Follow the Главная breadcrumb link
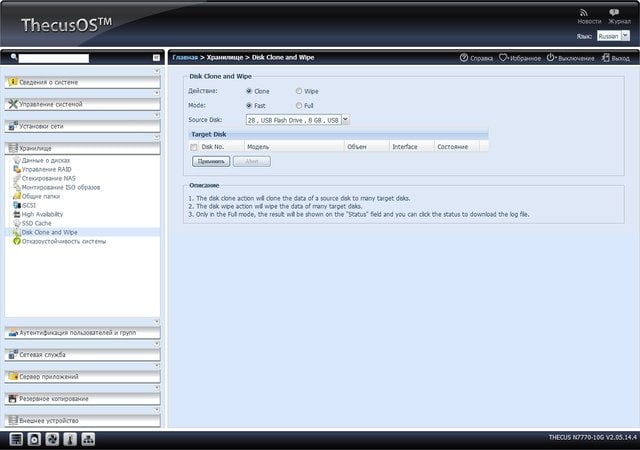This screenshot has height=450, width=640. coord(185,58)
